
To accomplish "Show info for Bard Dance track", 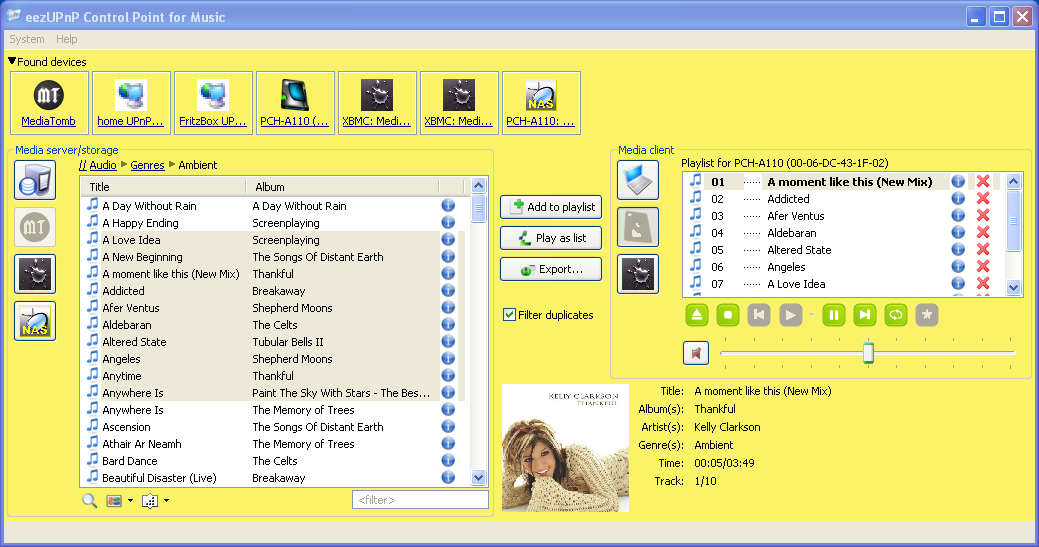I will 448,460.
